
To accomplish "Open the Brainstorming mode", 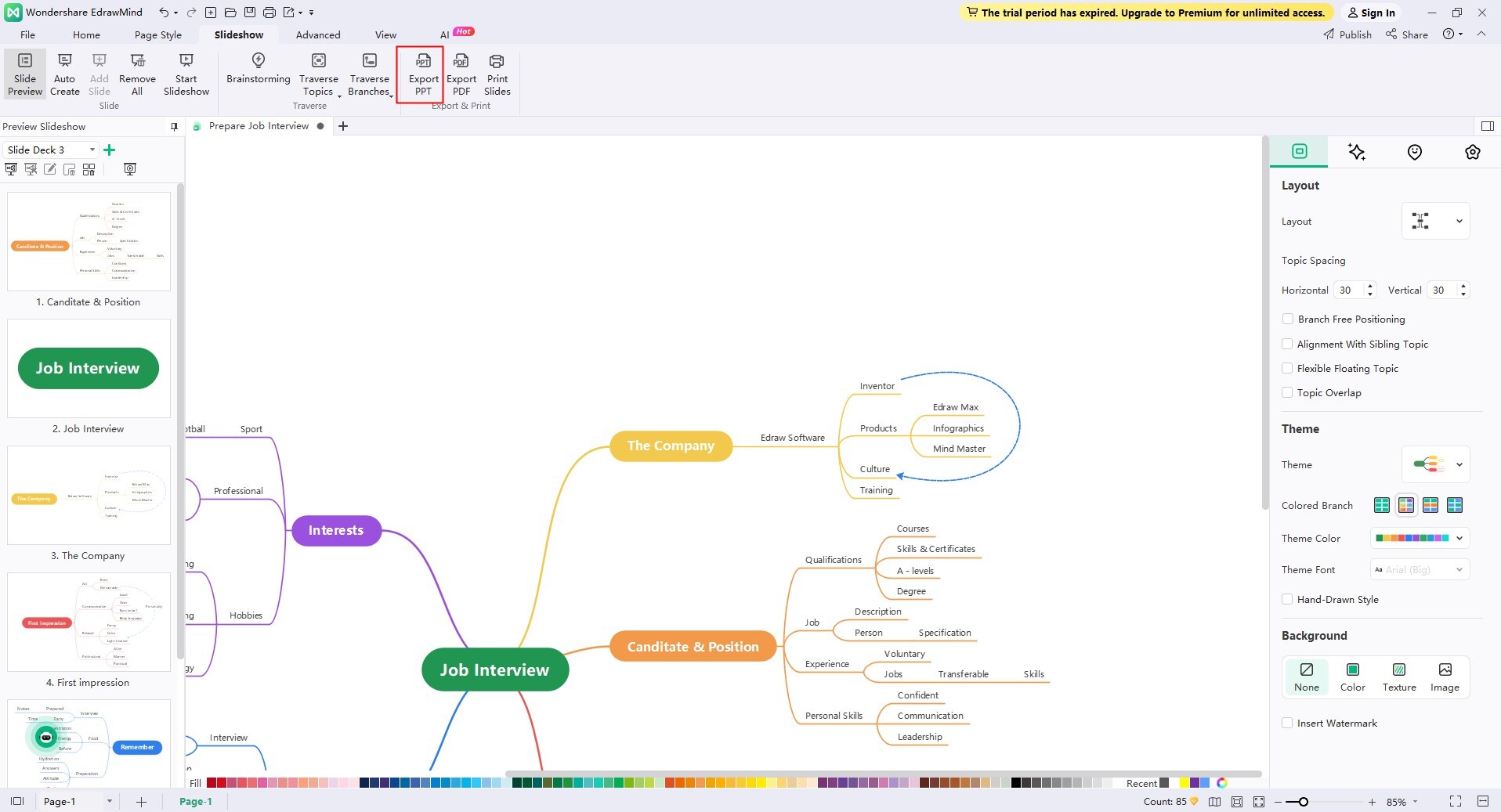I will (x=259, y=69).
